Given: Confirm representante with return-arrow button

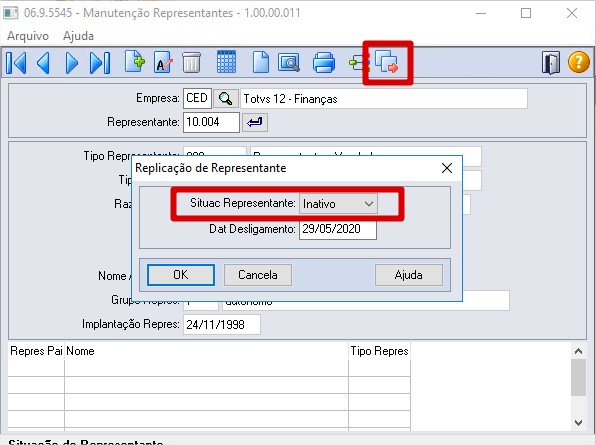Looking at the screenshot, I should point(255,122).
